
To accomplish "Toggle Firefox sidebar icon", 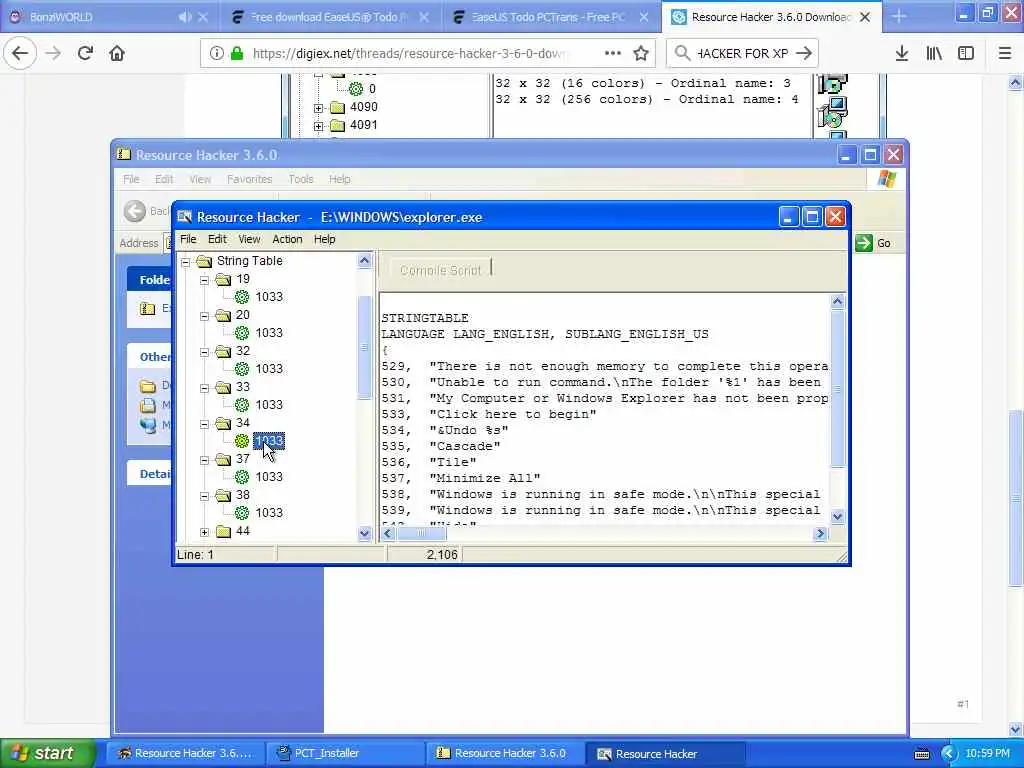I will (966, 53).
